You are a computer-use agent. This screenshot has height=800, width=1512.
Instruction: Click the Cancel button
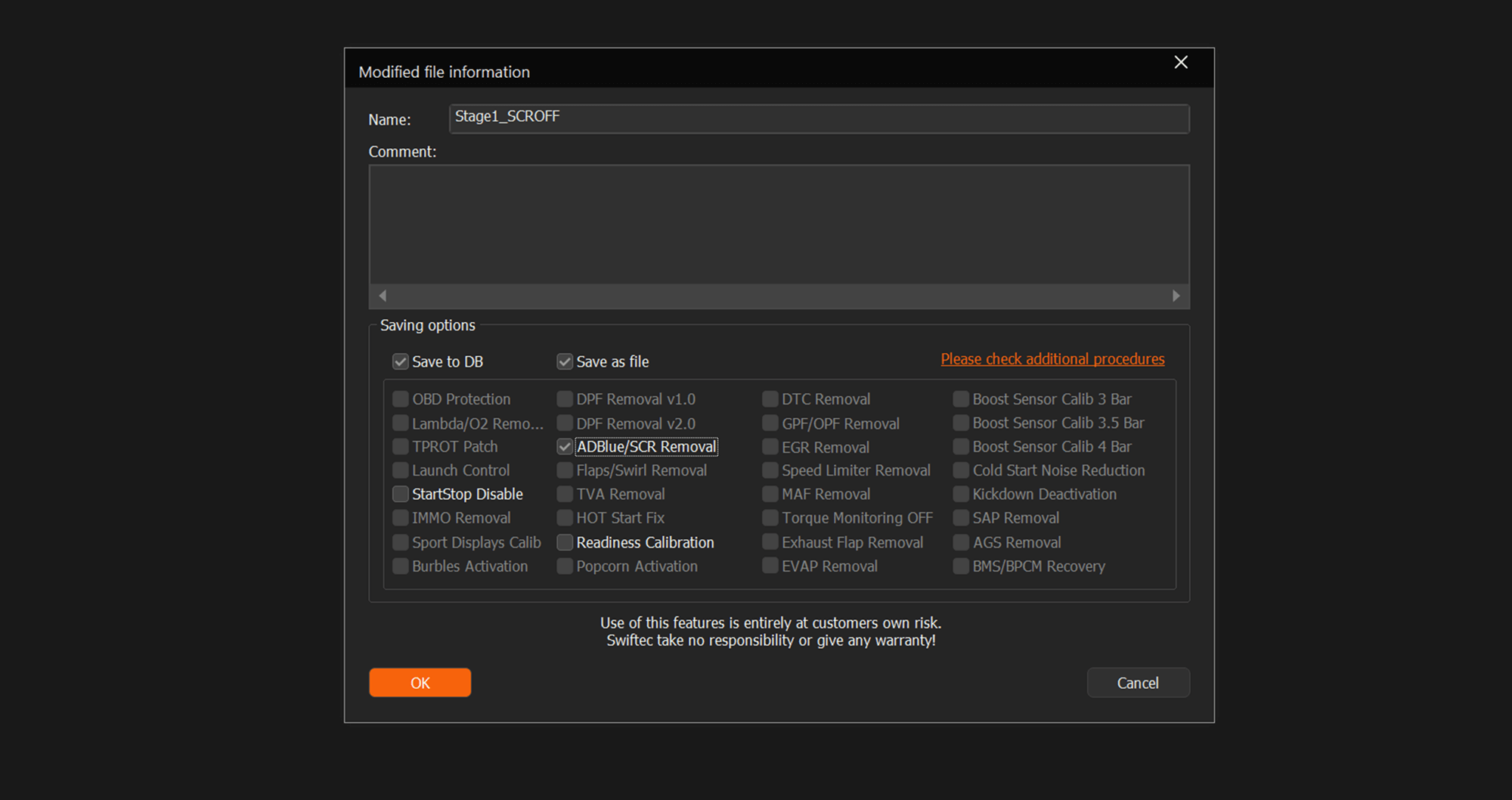[x=1137, y=683]
